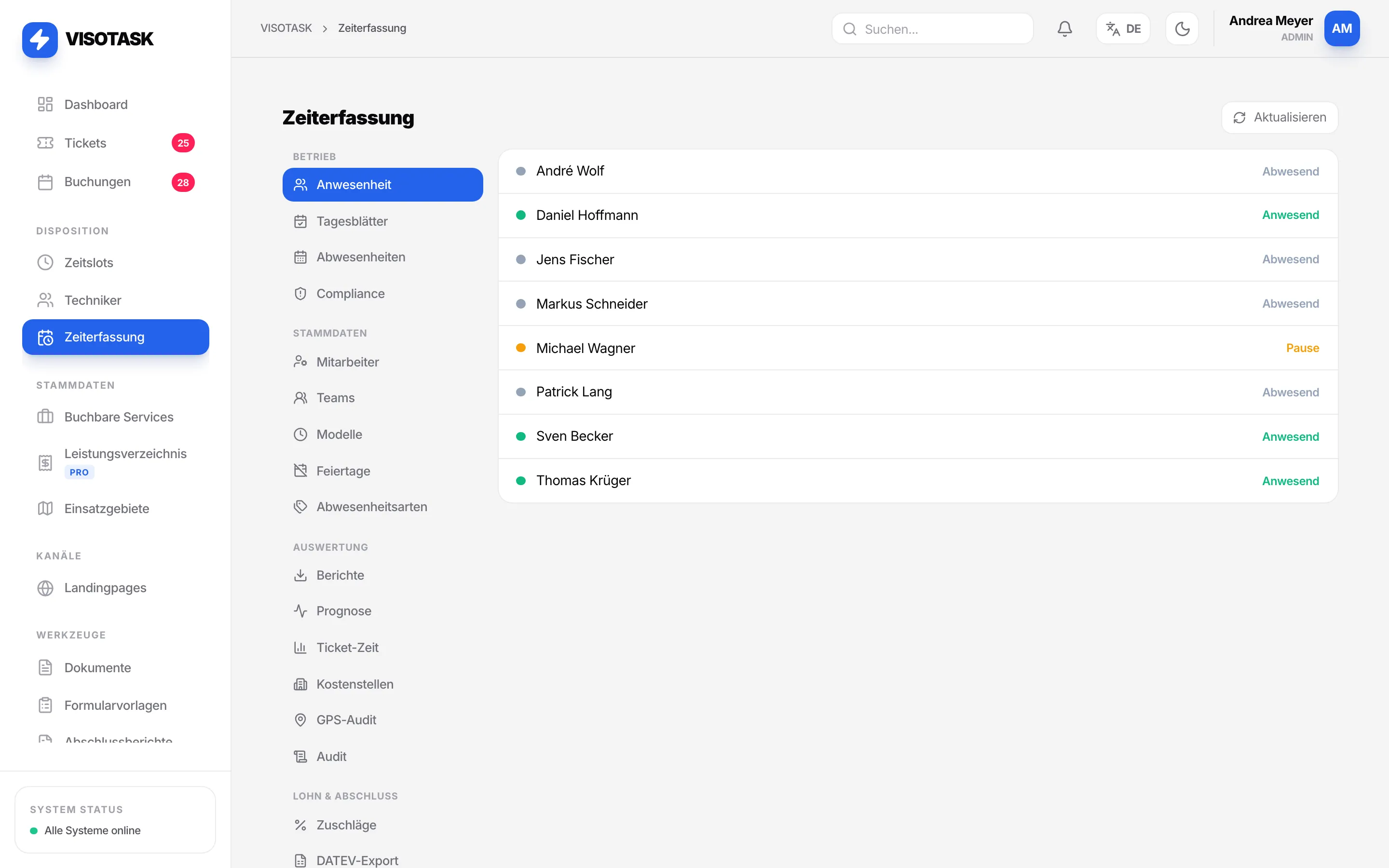The image size is (1389, 868).
Task: Select the Markus Schneider row
Action: 918,304
